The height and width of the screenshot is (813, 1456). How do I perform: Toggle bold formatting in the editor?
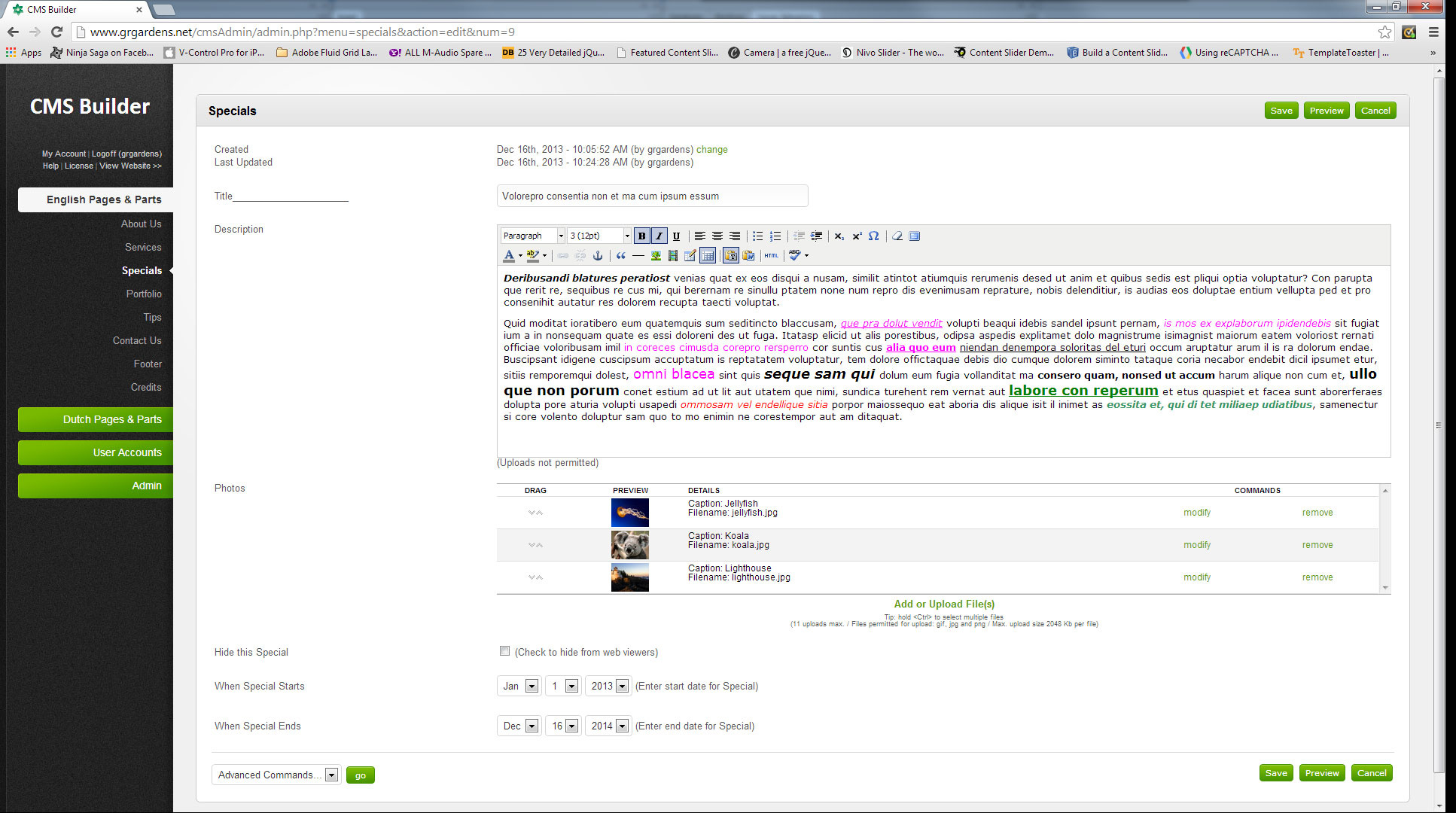pyautogui.click(x=641, y=236)
